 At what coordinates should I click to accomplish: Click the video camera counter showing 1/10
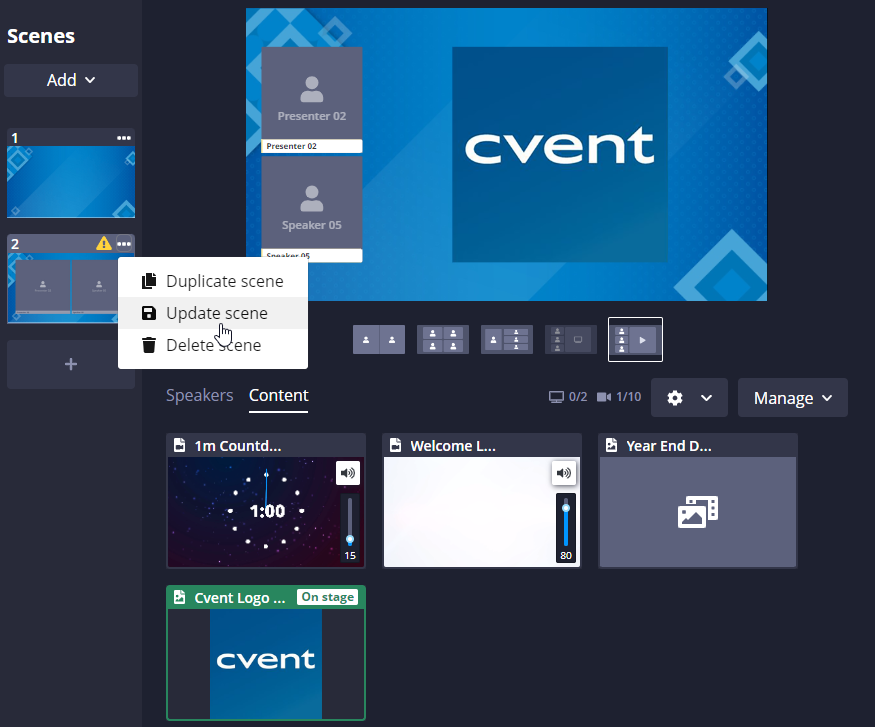click(605, 396)
